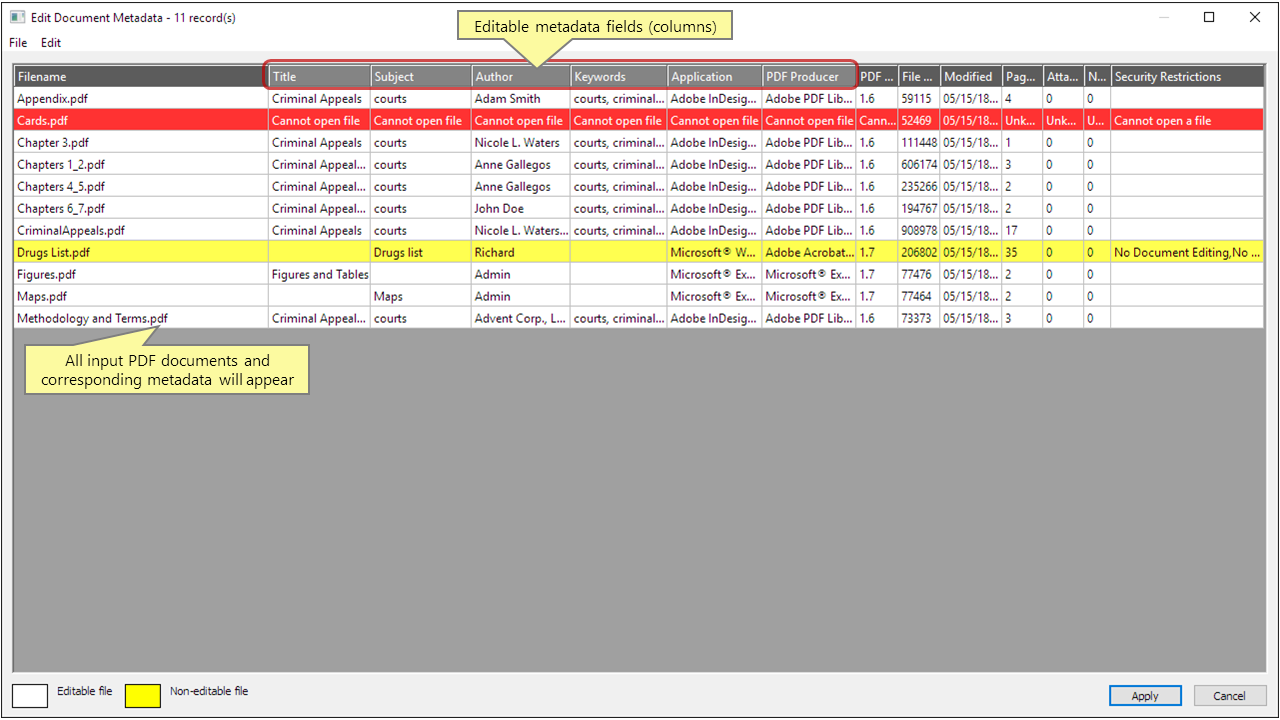The image size is (1280, 720).
Task: Click the Subject column header
Action: coord(420,76)
